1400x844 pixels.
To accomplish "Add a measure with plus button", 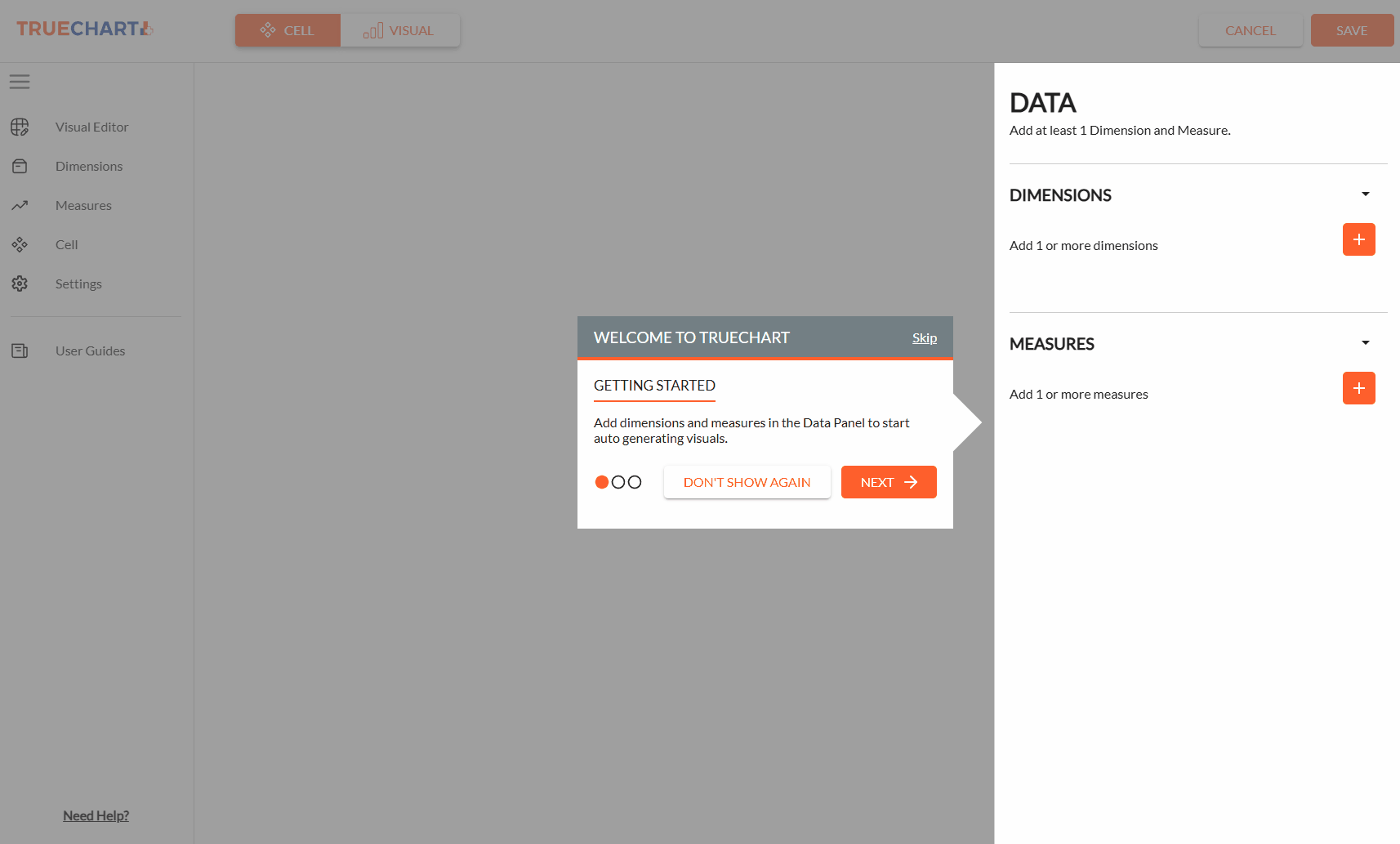I will pos(1358,388).
